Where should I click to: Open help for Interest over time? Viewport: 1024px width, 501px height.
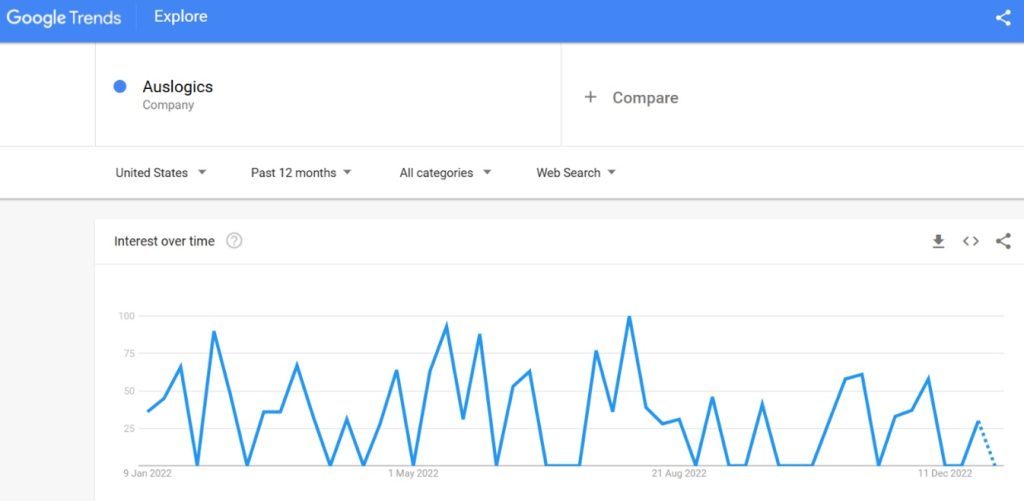click(234, 241)
